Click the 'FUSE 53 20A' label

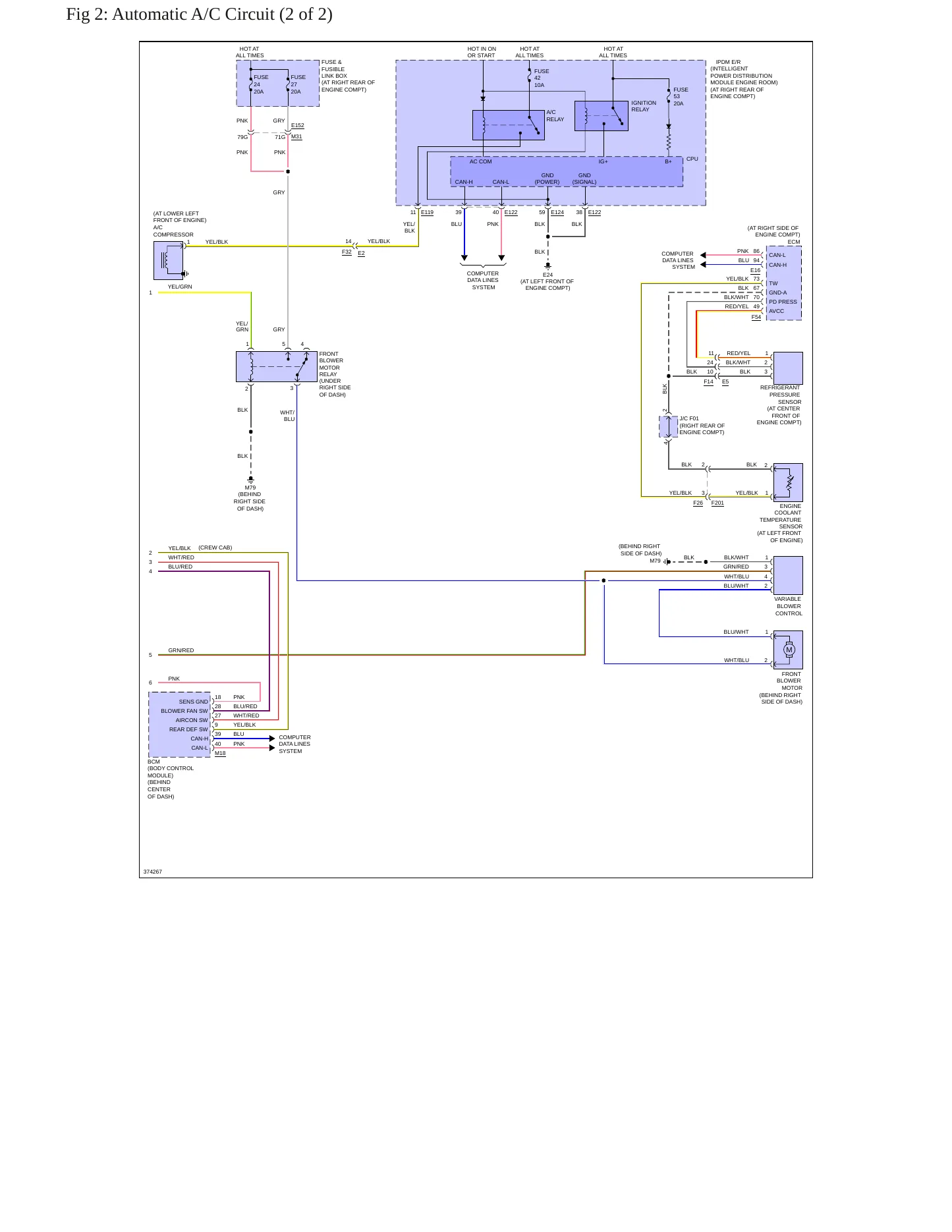[681, 96]
